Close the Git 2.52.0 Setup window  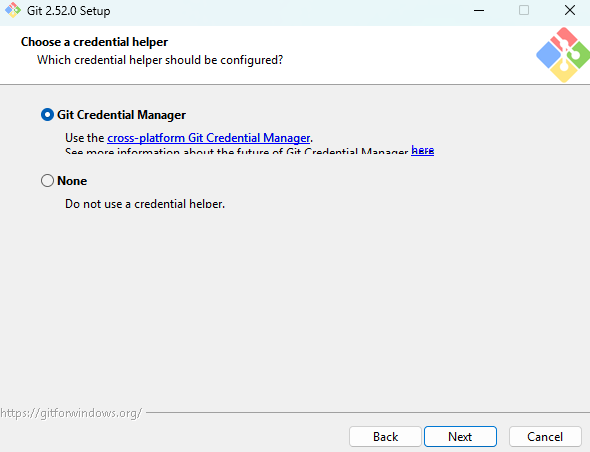click(x=570, y=10)
